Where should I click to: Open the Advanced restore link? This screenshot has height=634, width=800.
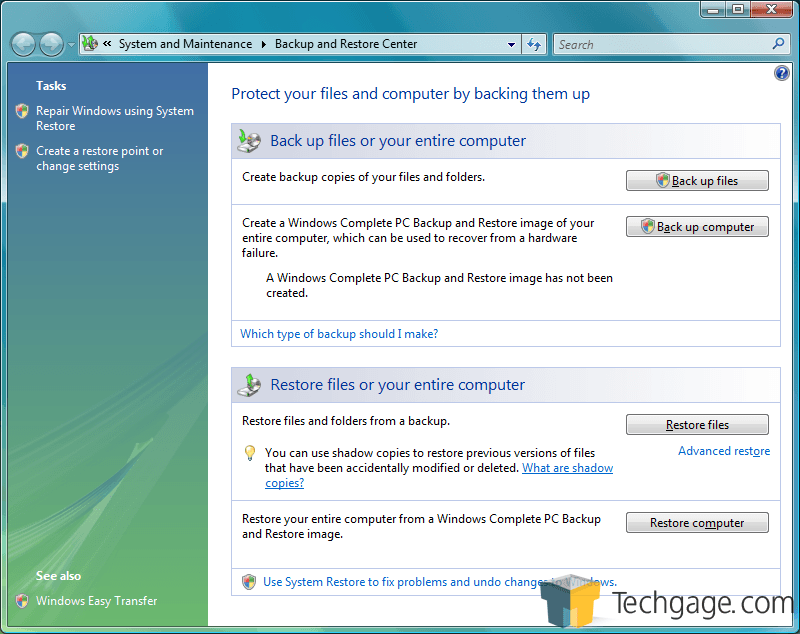point(723,451)
